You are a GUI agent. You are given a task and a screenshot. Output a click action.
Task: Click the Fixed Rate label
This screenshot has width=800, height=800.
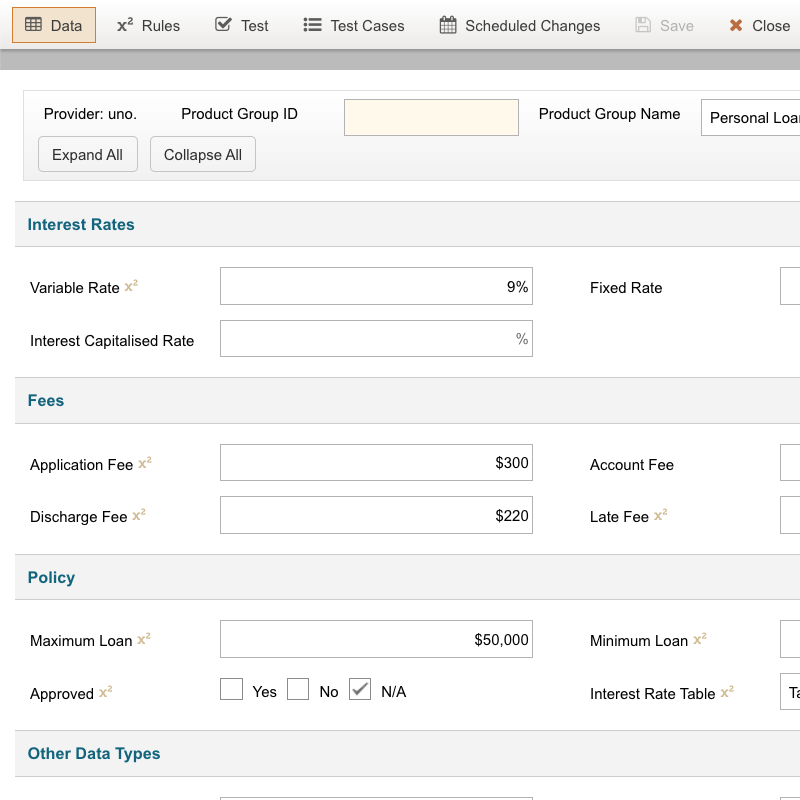tap(626, 288)
